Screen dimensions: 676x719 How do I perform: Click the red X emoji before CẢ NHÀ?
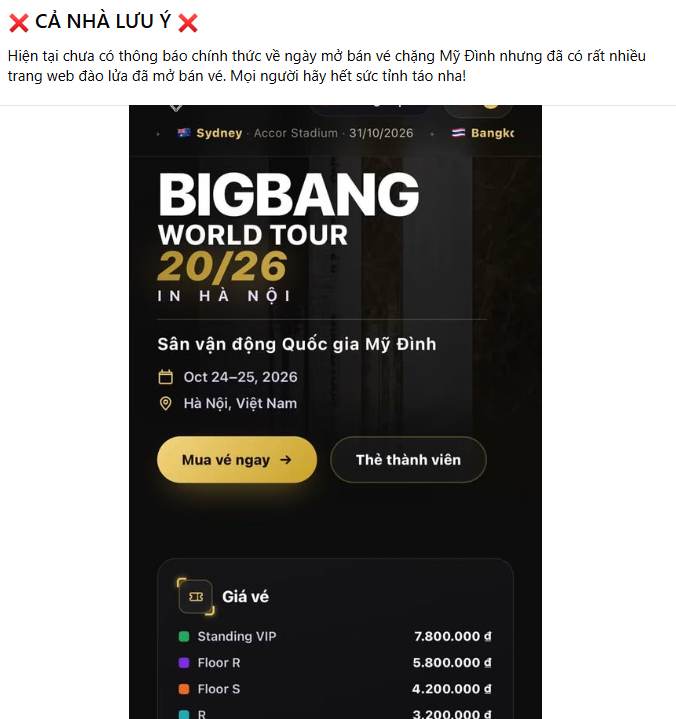(x=19, y=22)
